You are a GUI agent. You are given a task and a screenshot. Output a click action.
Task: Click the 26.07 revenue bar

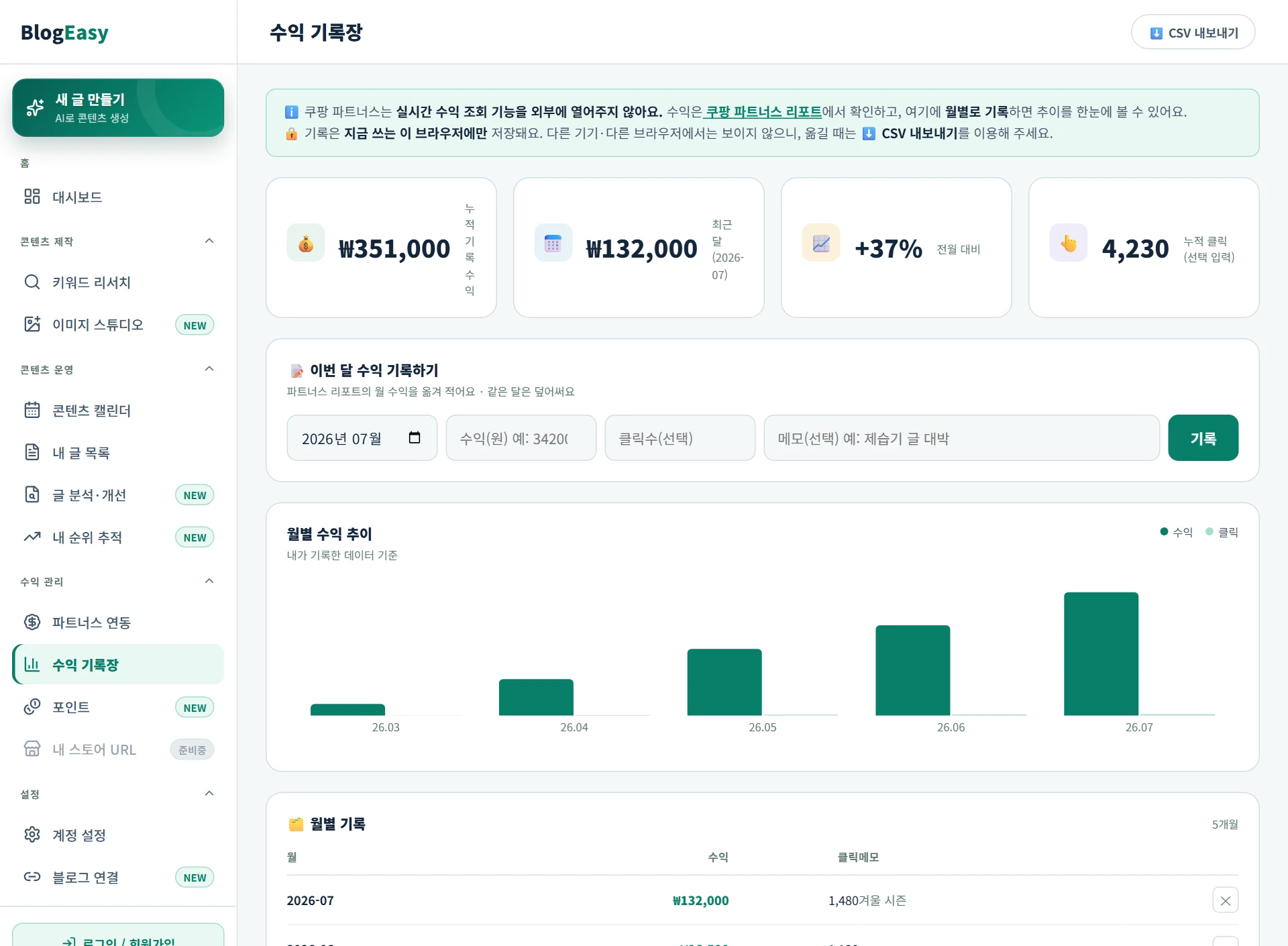pyautogui.click(x=1101, y=653)
